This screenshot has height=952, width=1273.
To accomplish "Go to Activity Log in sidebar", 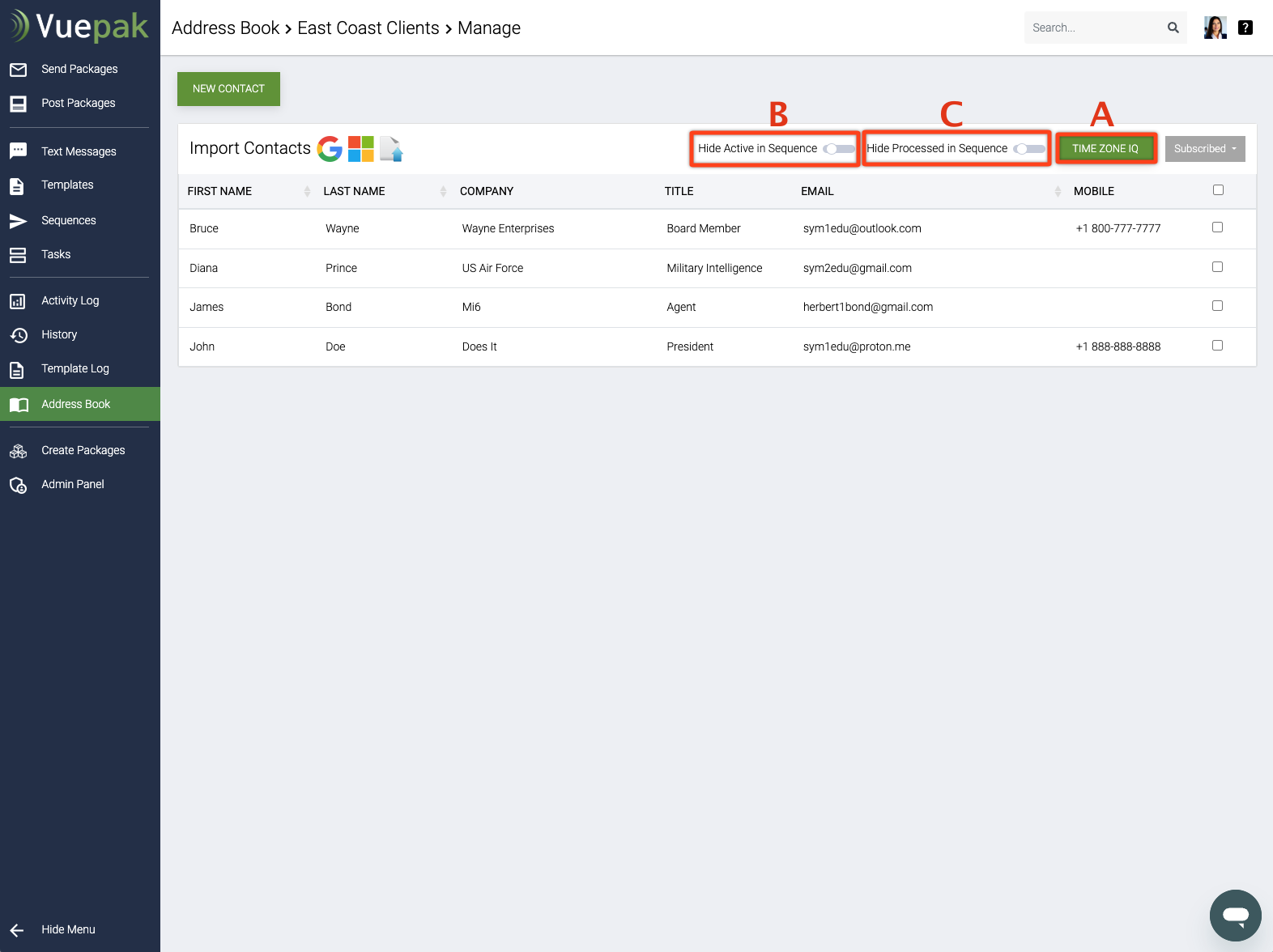I will (x=70, y=300).
